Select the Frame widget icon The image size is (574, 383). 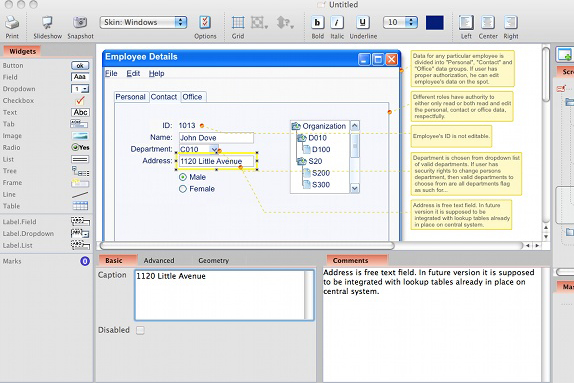point(80,183)
